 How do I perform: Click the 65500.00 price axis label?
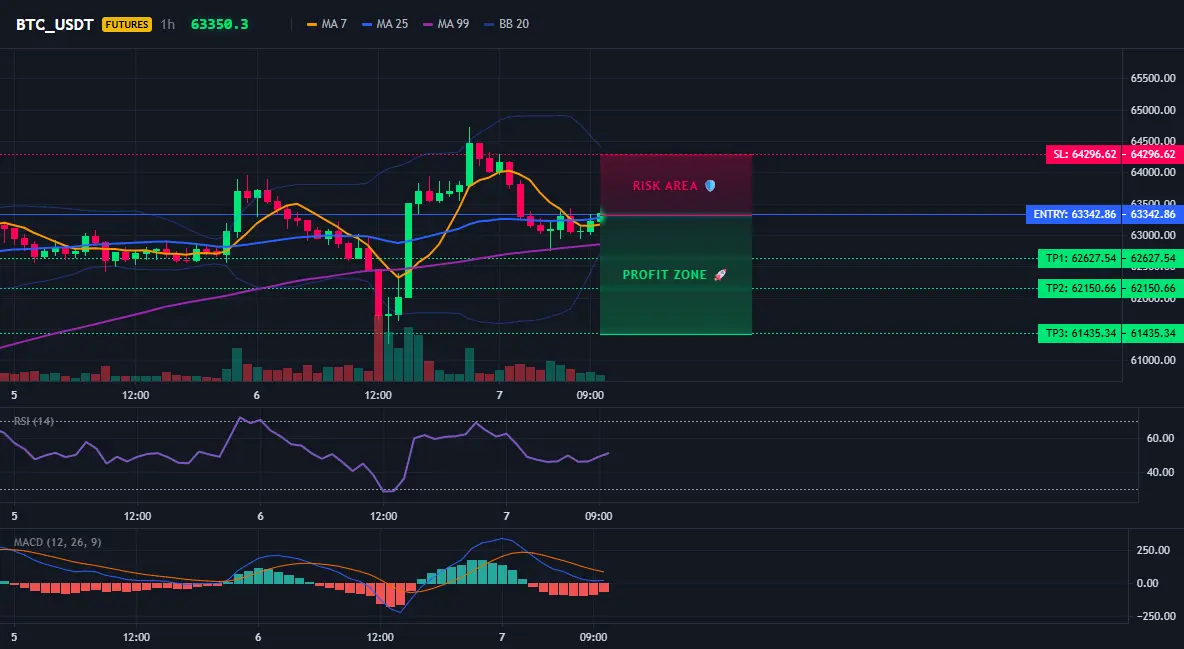point(1153,79)
